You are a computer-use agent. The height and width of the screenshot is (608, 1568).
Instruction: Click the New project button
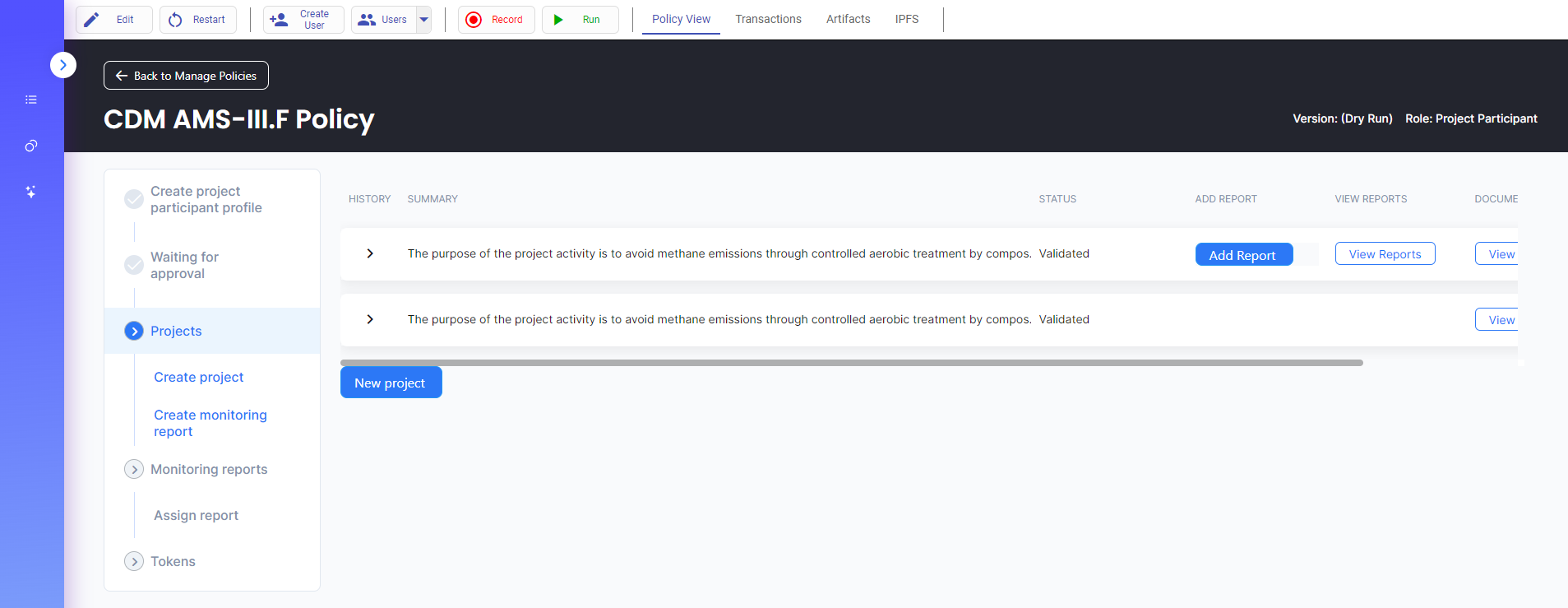click(391, 383)
